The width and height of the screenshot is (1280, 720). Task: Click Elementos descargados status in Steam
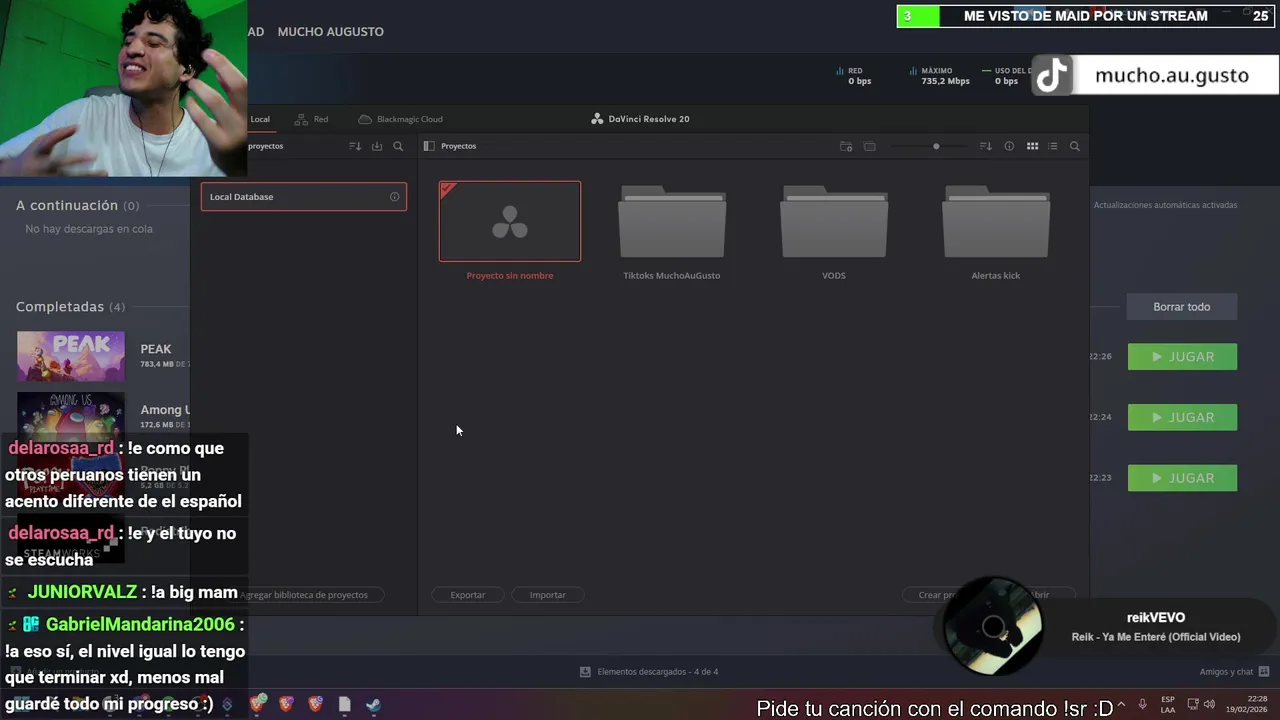click(x=649, y=672)
